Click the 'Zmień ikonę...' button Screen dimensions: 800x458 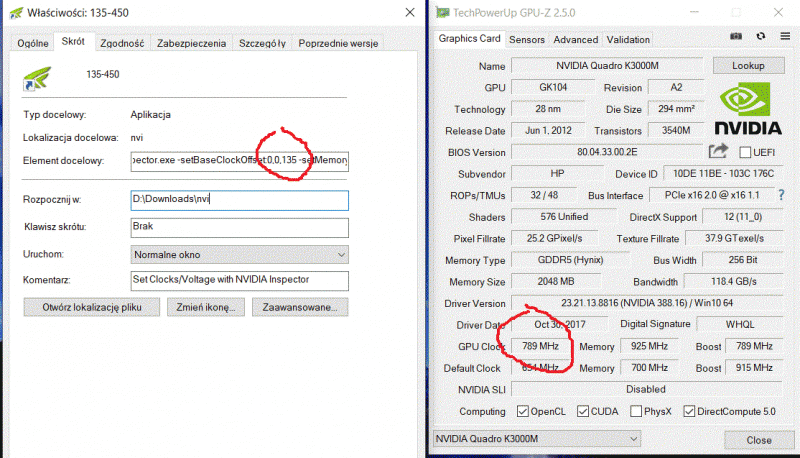pyautogui.click(x=206, y=307)
